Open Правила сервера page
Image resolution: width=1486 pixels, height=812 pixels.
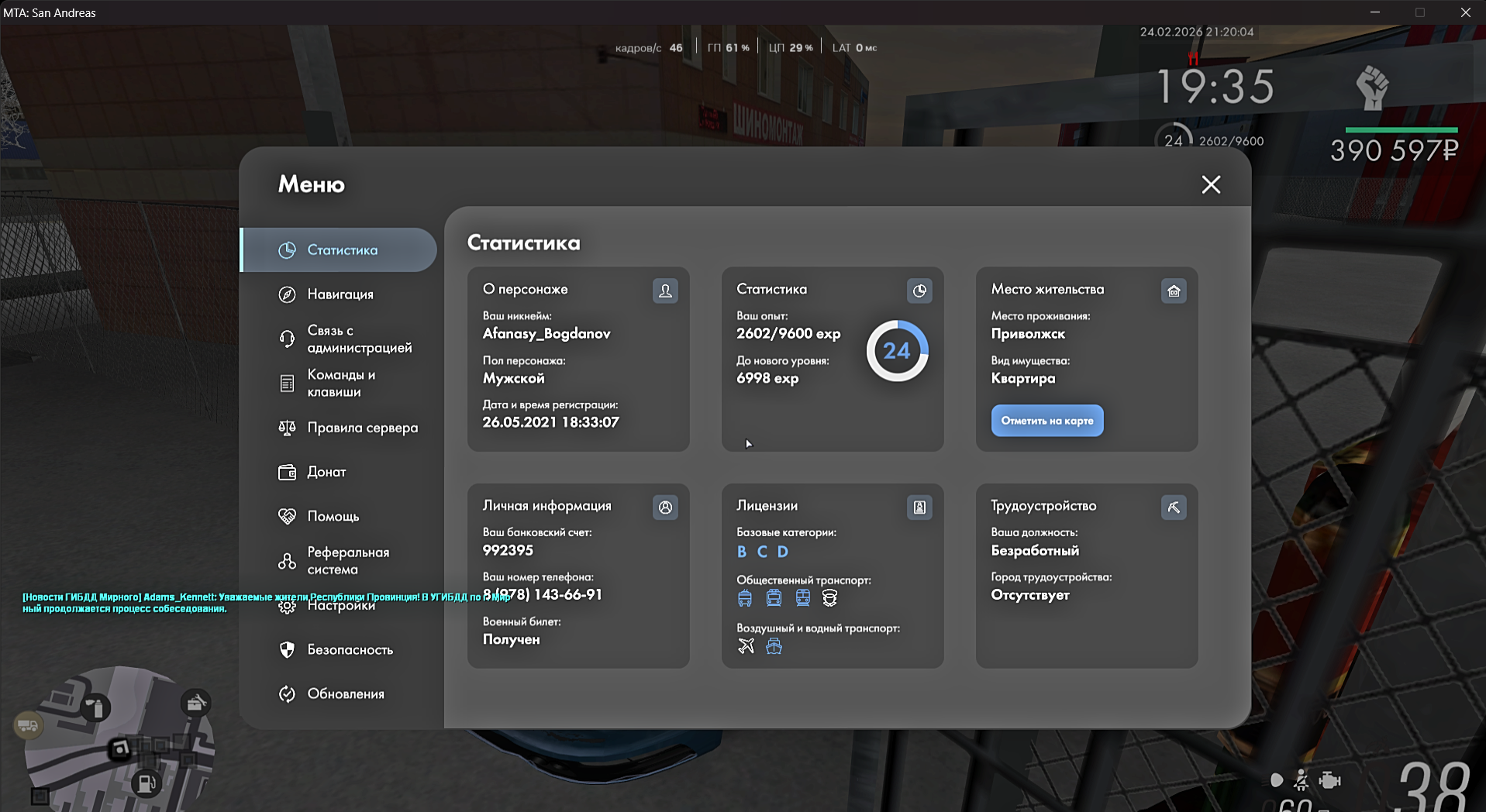pyautogui.click(x=362, y=428)
